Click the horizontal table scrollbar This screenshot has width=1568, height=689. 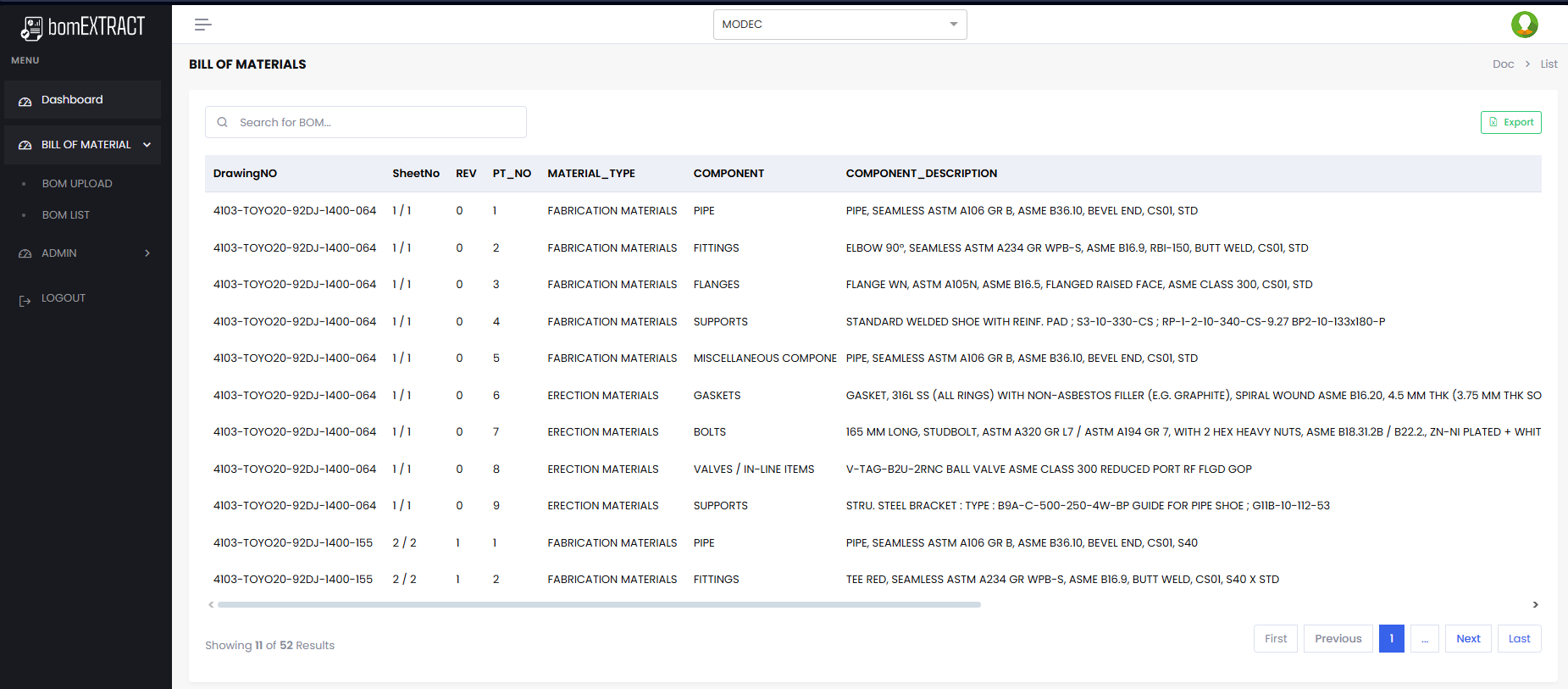pyautogui.click(x=599, y=605)
